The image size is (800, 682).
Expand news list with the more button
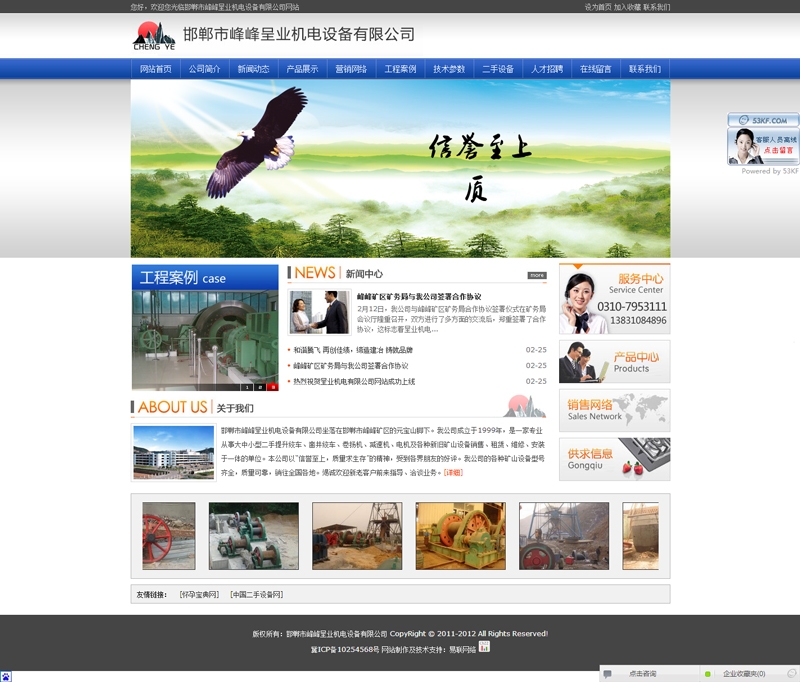[537, 275]
